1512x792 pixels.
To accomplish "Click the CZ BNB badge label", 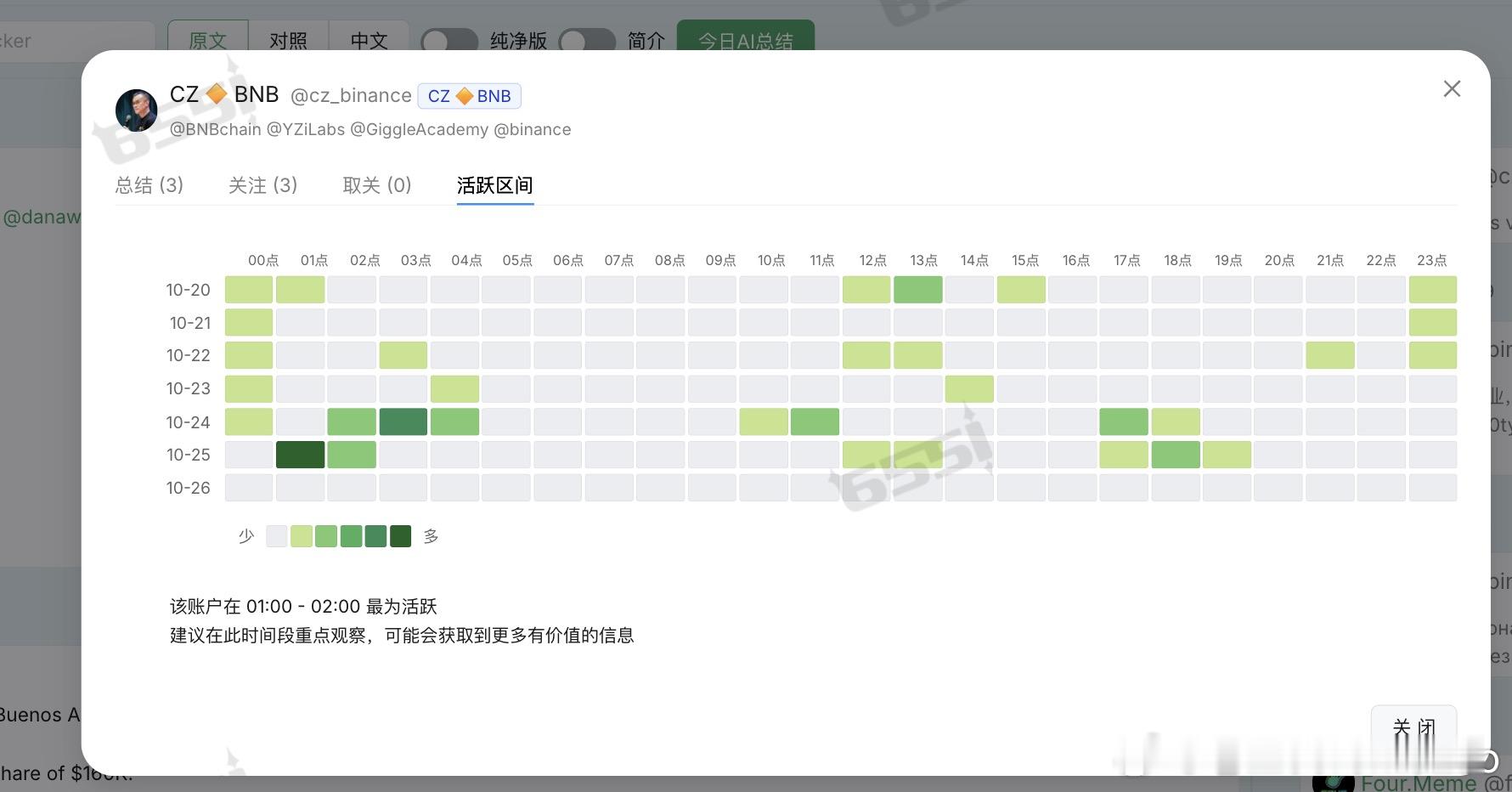I will point(469,95).
